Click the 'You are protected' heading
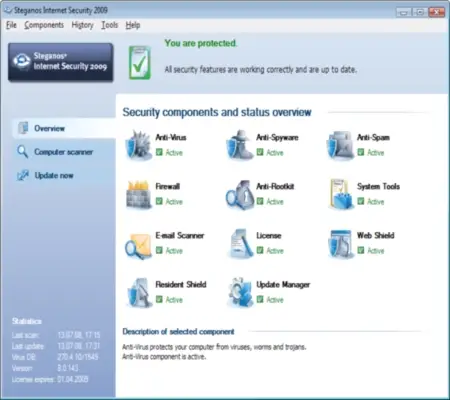The width and height of the screenshot is (450, 400). pos(201,43)
